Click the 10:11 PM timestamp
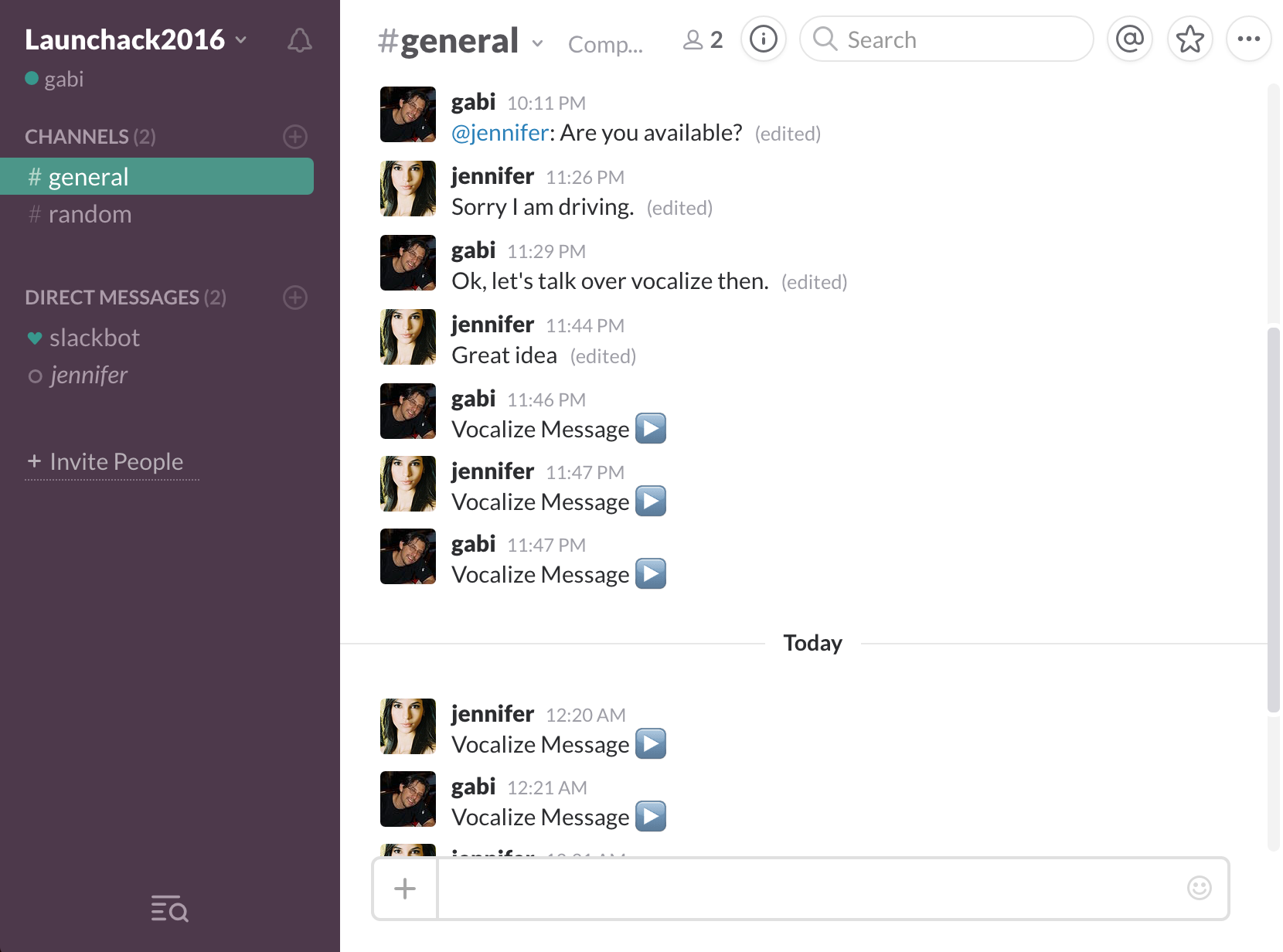This screenshot has height=952, width=1283. [x=546, y=104]
